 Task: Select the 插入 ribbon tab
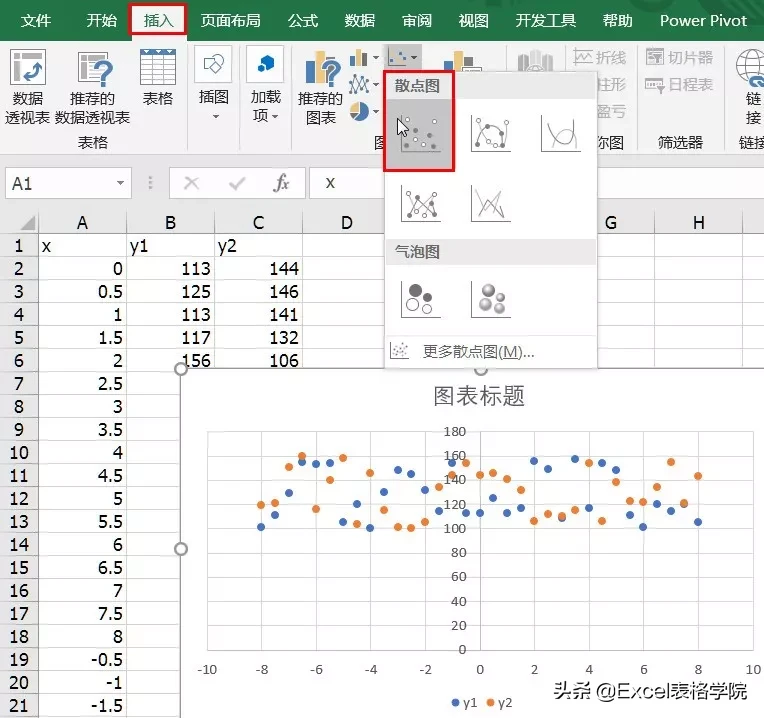[x=158, y=20]
